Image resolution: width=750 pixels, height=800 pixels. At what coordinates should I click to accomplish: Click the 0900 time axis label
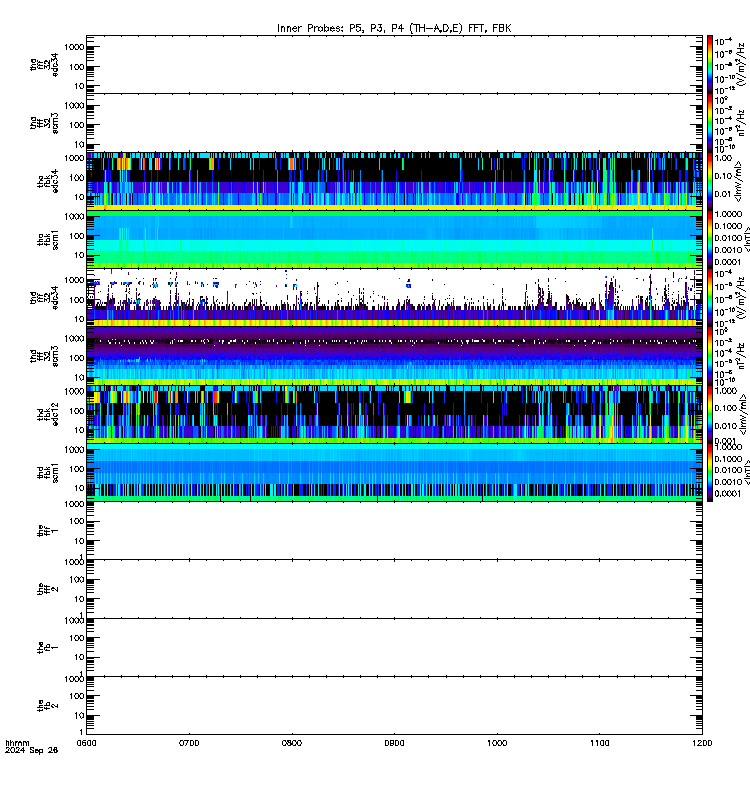394,743
